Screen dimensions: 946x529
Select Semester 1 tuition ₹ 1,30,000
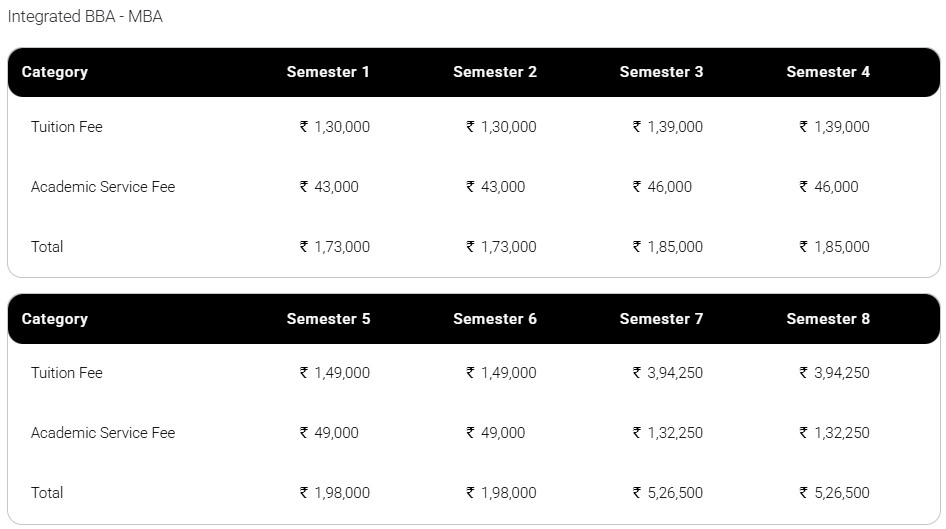point(335,127)
